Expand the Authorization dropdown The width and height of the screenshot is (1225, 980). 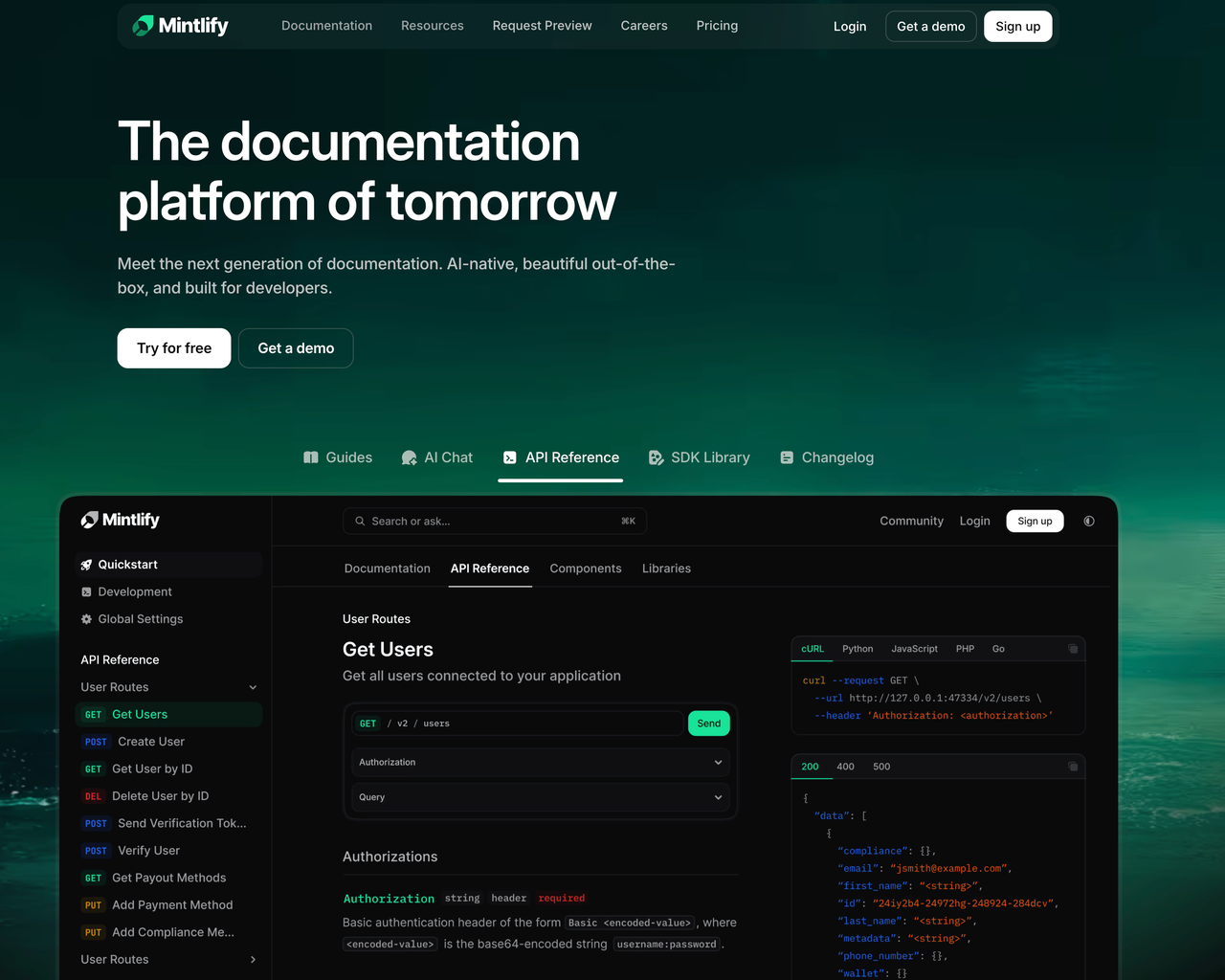coord(541,763)
